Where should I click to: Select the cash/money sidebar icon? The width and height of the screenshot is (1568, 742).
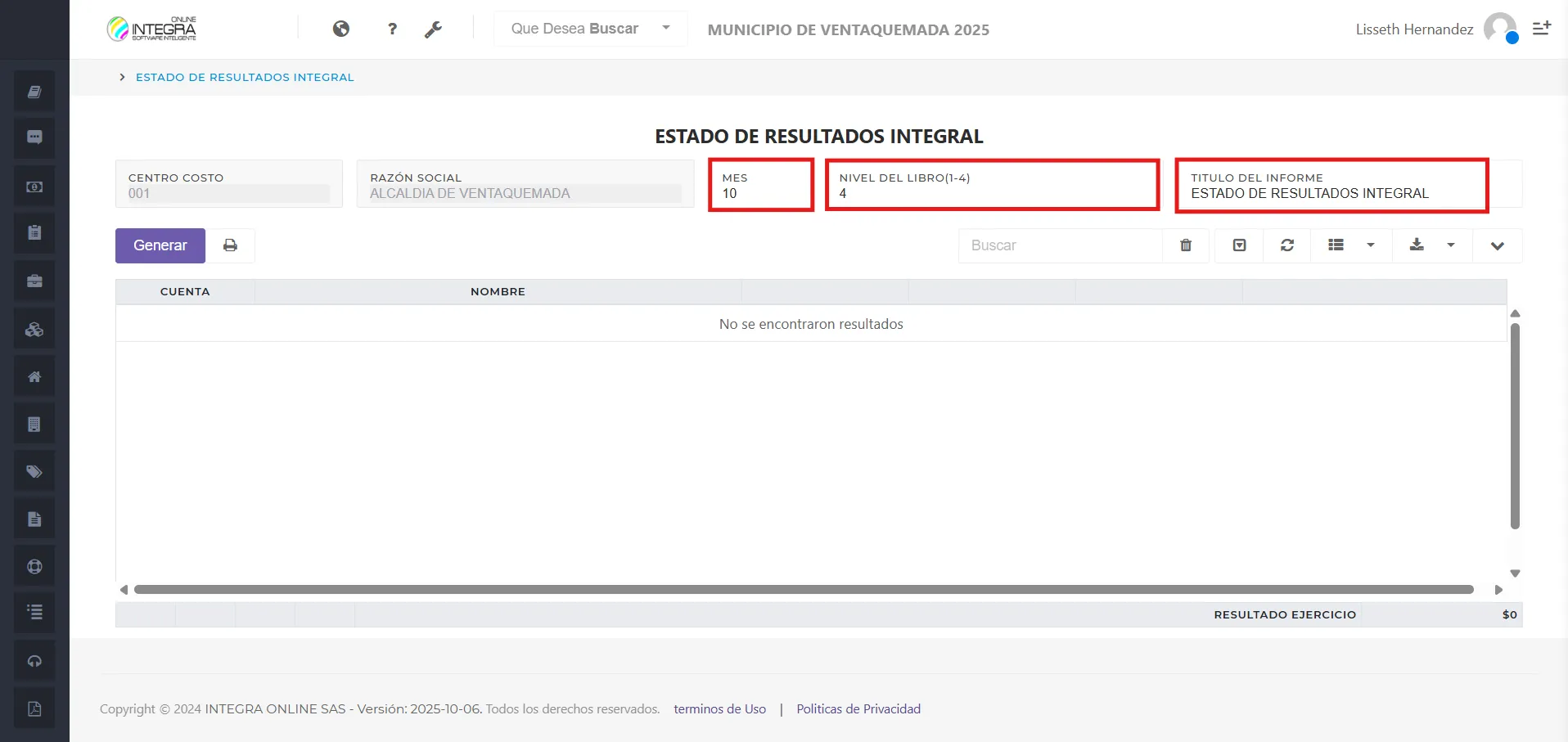(34, 186)
